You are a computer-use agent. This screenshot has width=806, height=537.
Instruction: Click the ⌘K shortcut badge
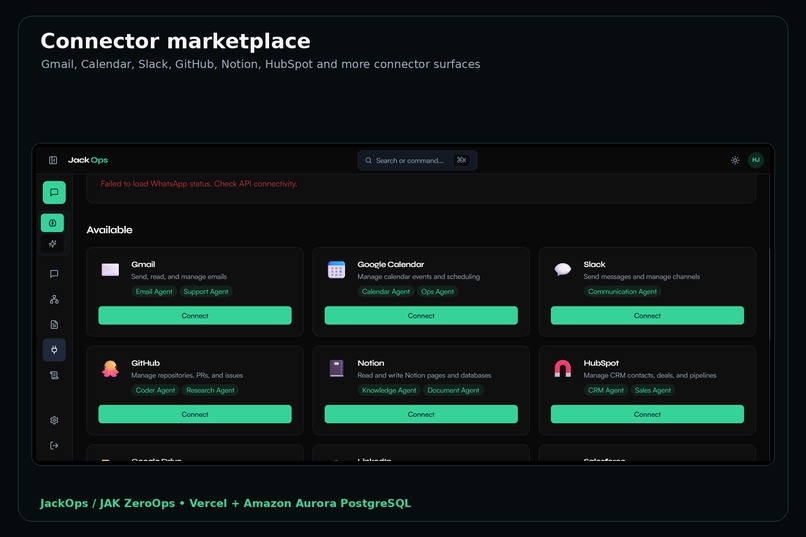tap(462, 160)
